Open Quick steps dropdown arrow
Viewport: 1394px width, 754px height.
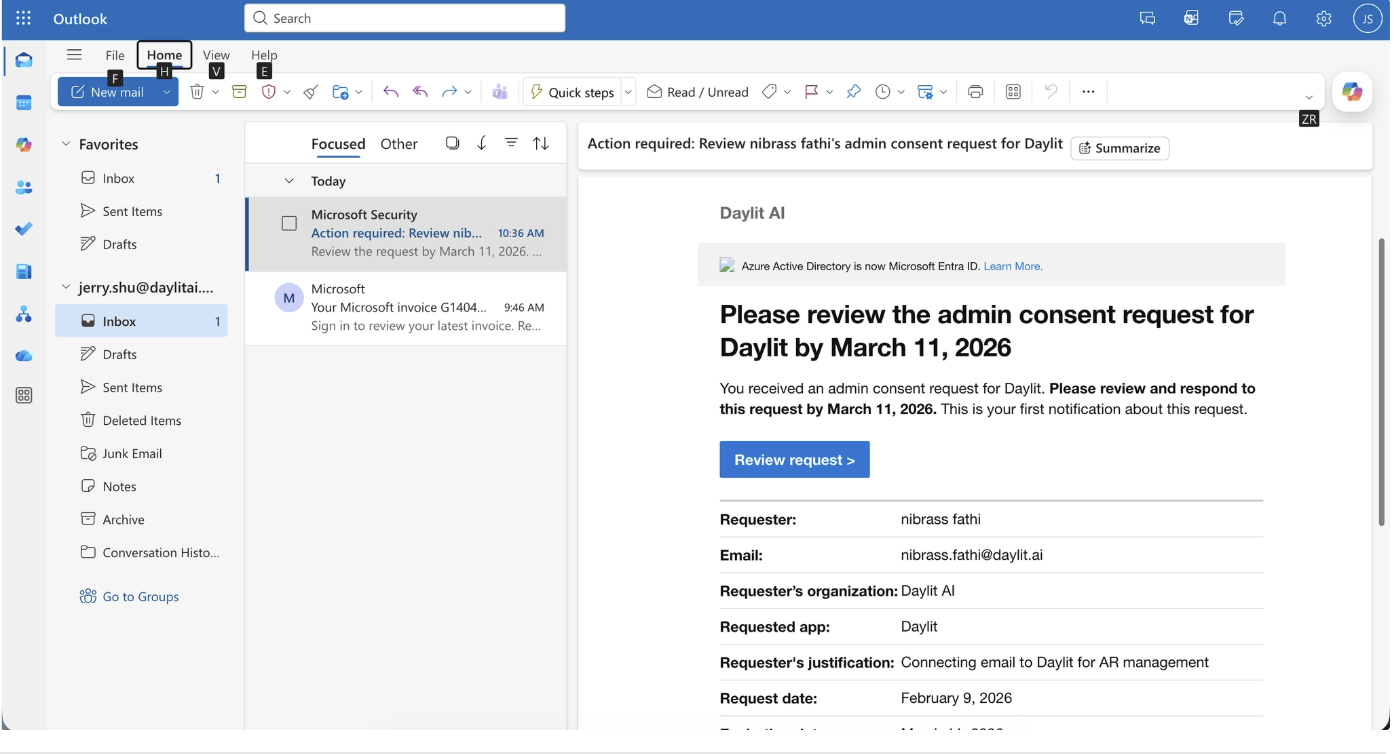click(x=628, y=92)
